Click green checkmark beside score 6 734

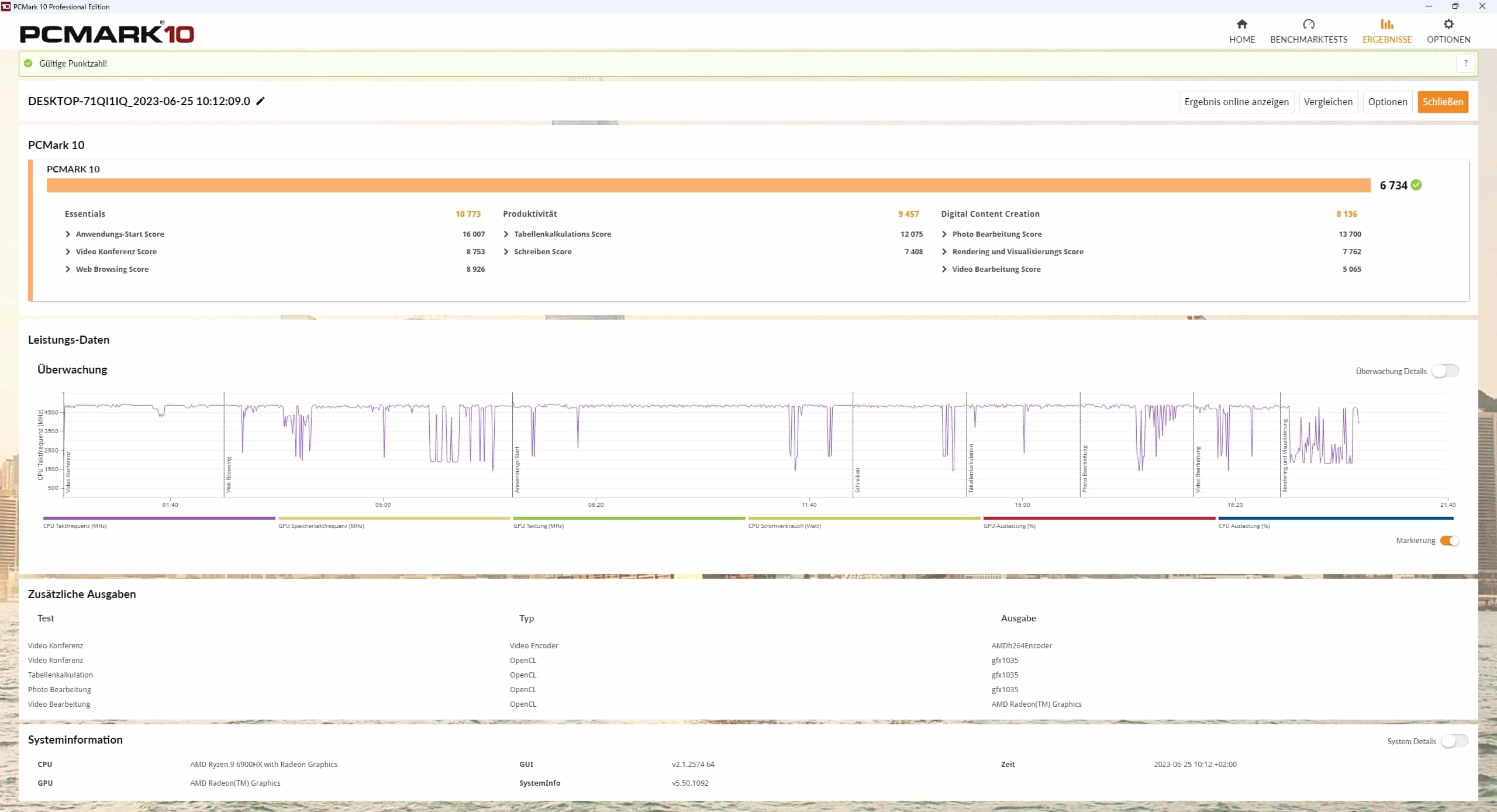click(1416, 185)
